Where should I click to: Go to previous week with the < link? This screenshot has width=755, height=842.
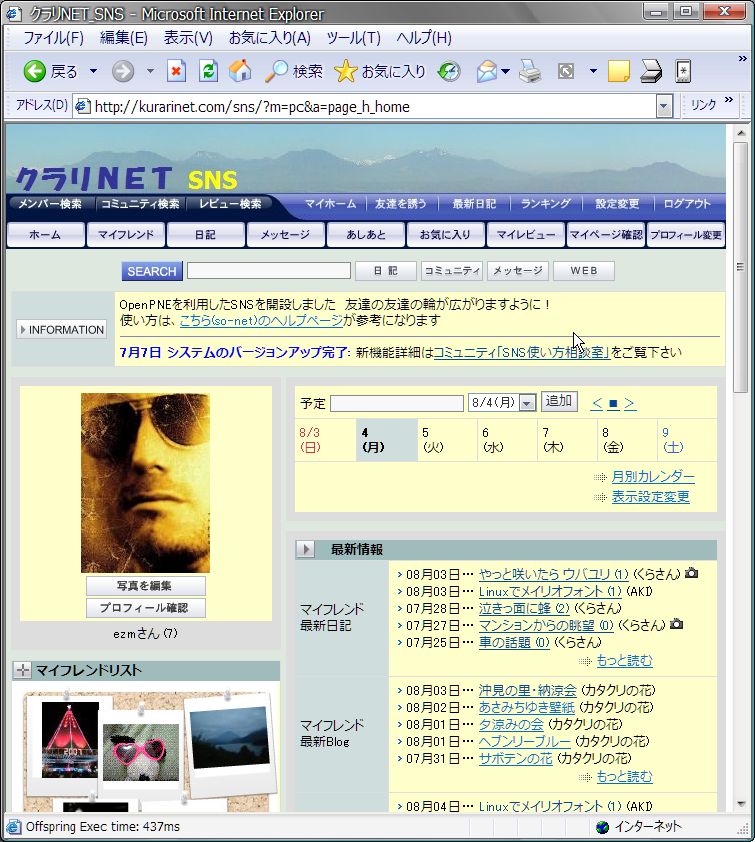597,403
